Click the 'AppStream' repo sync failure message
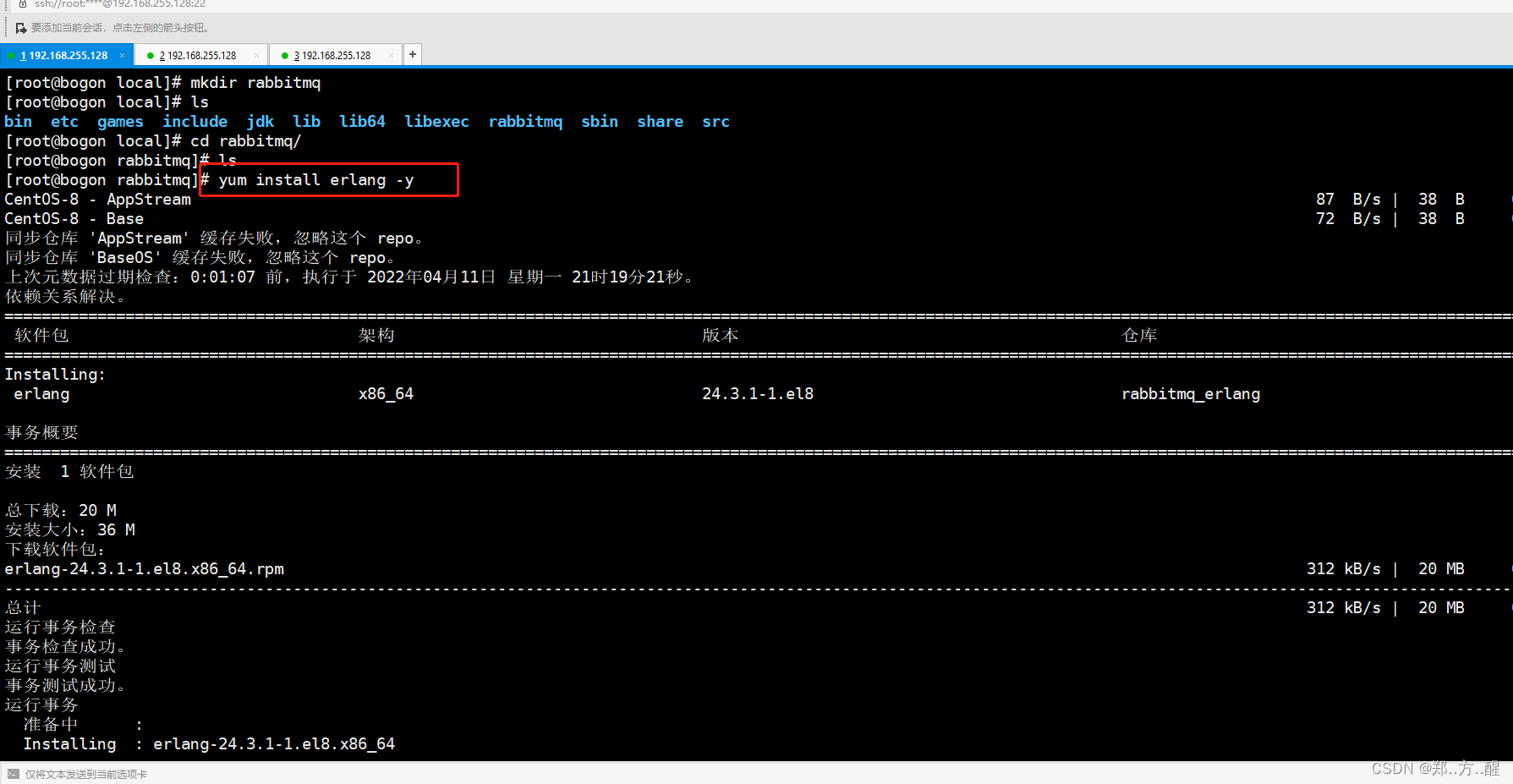This screenshot has height=784, width=1513. (x=214, y=238)
